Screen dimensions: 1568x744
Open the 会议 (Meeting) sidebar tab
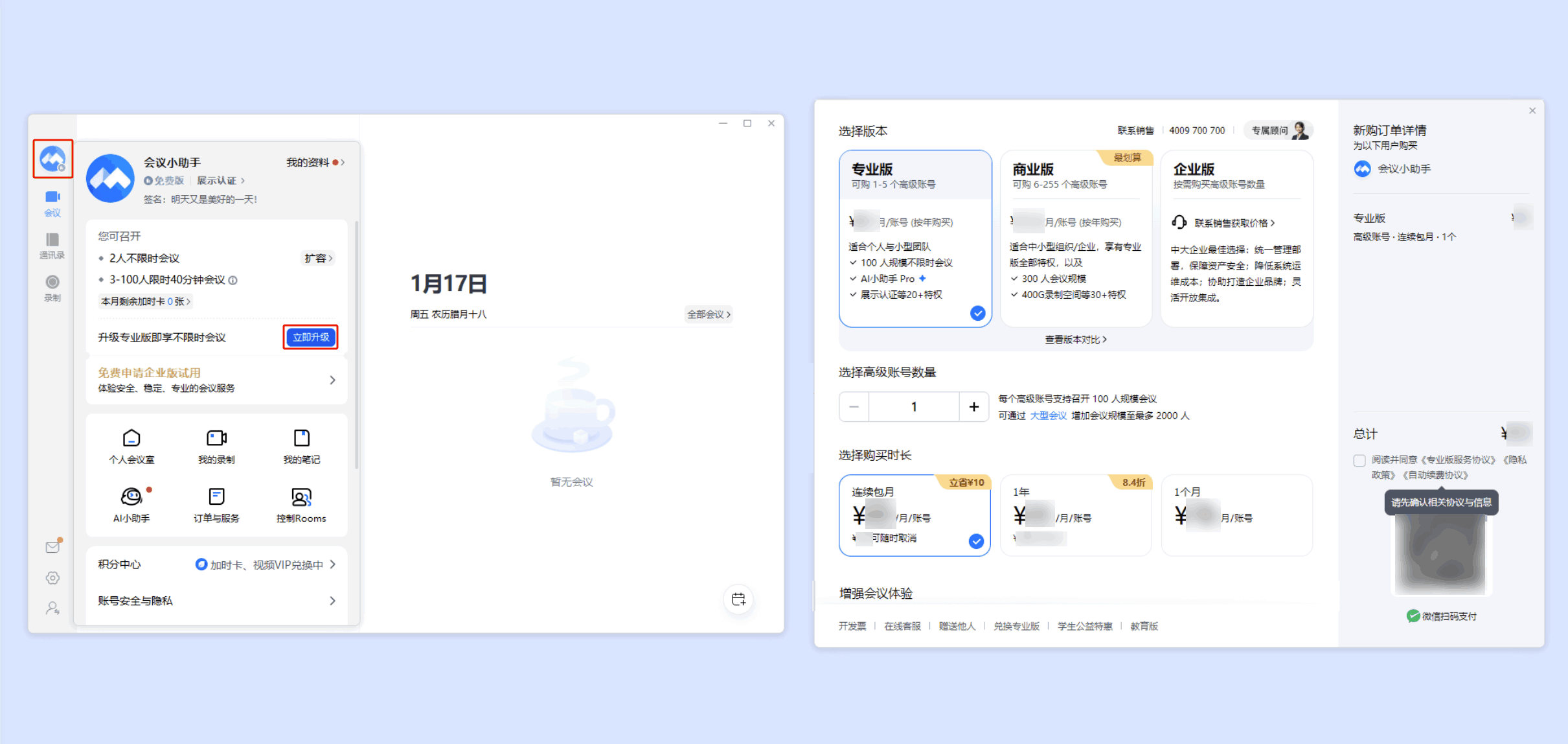pos(52,203)
